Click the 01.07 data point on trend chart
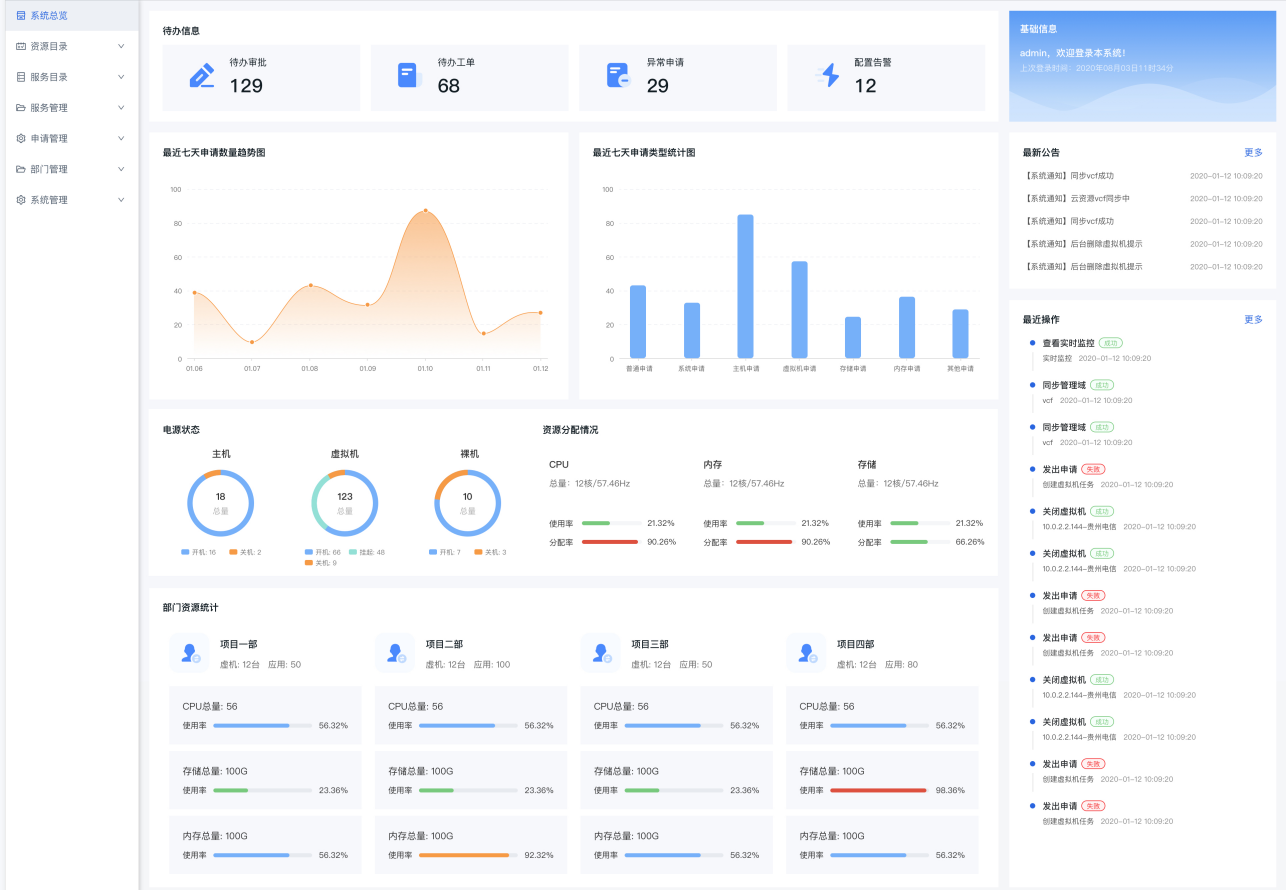Screen dimensions: 1286x890 (x=252, y=342)
